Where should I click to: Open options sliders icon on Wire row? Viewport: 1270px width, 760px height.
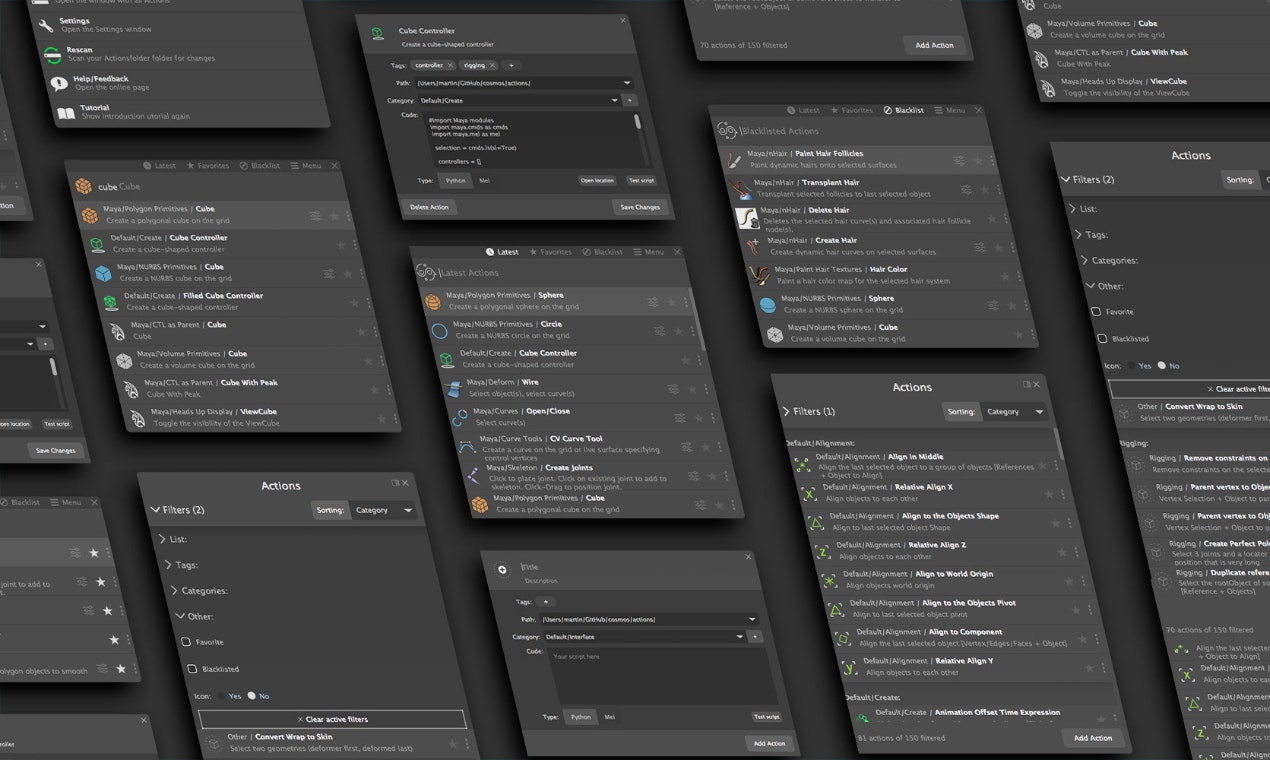coord(672,389)
